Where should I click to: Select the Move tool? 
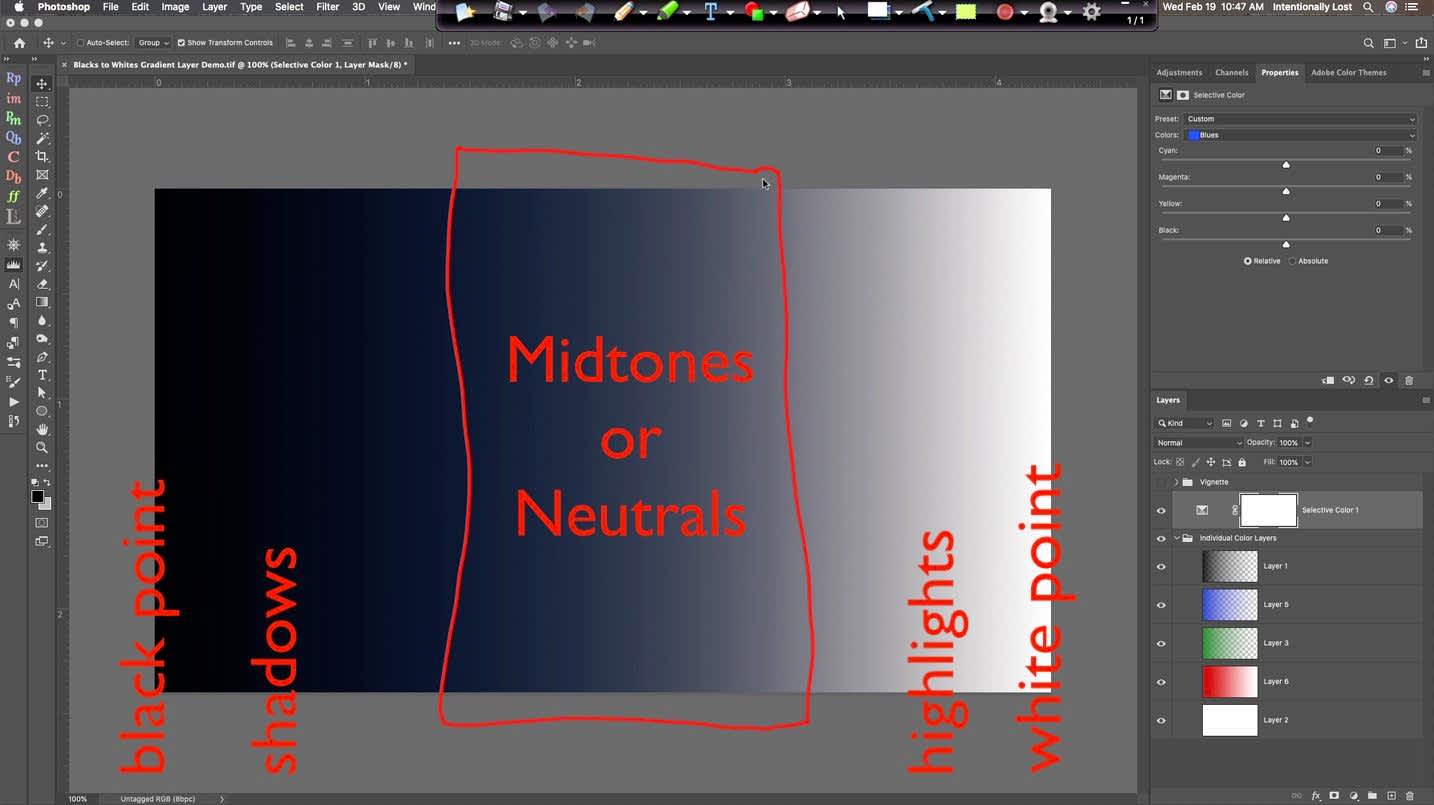coord(42,84)
